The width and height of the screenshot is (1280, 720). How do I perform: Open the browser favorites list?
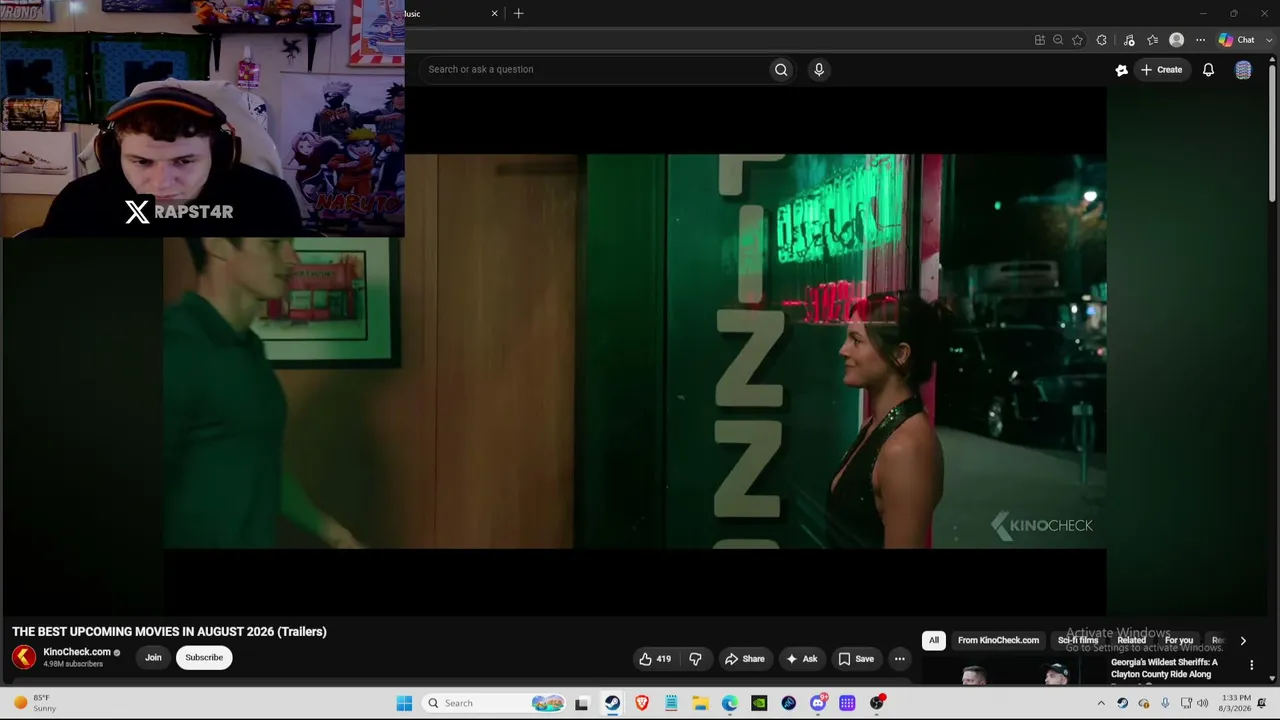tap(1153, 40)
